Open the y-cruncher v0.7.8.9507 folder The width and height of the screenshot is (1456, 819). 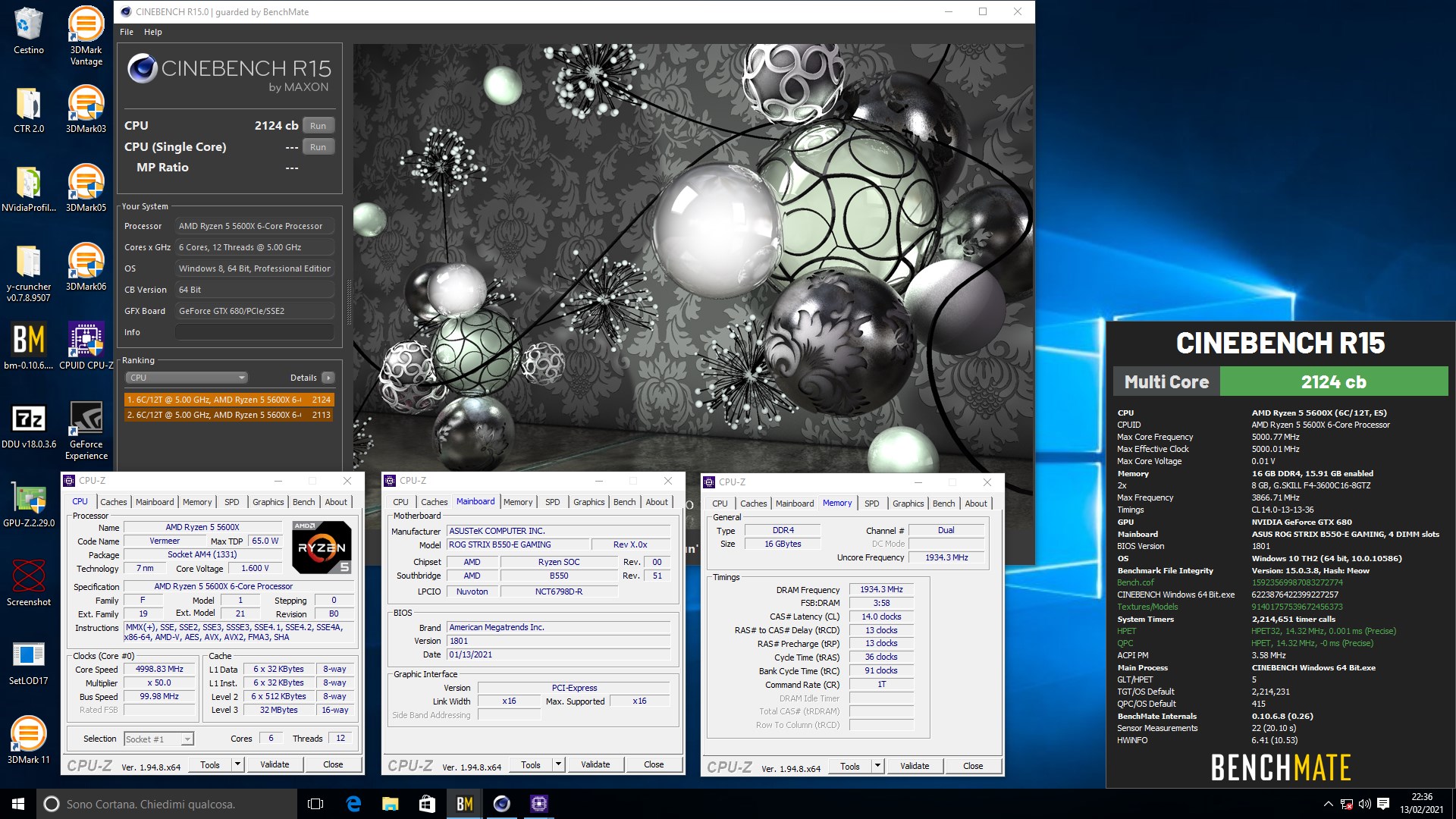click(x=28, y=274)
